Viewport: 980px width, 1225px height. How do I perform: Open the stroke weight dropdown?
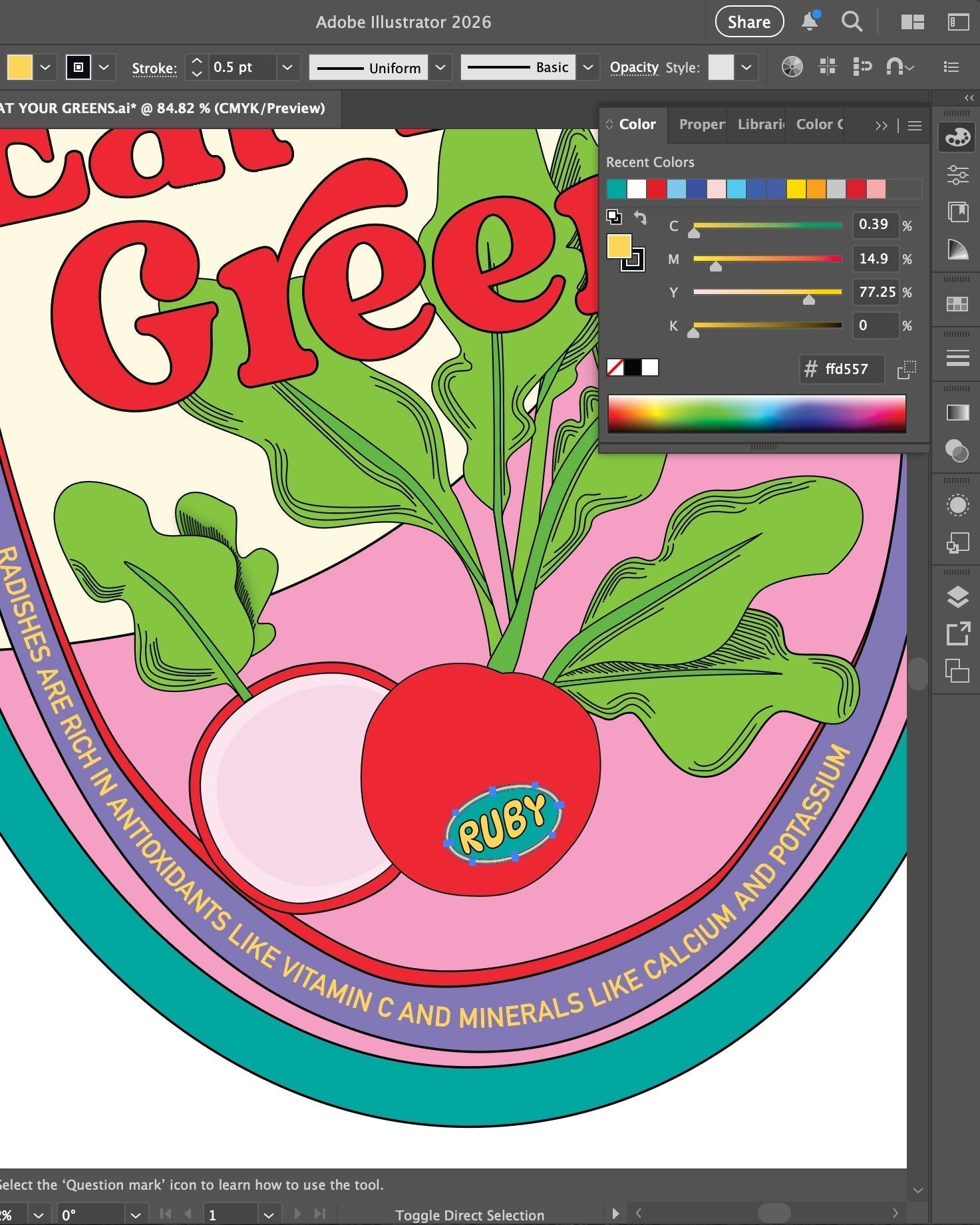tap(287, 67)
